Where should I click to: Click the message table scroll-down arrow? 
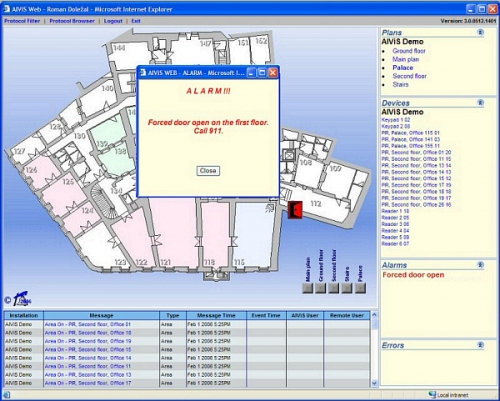pyautogui.click(x=374, y=383)
